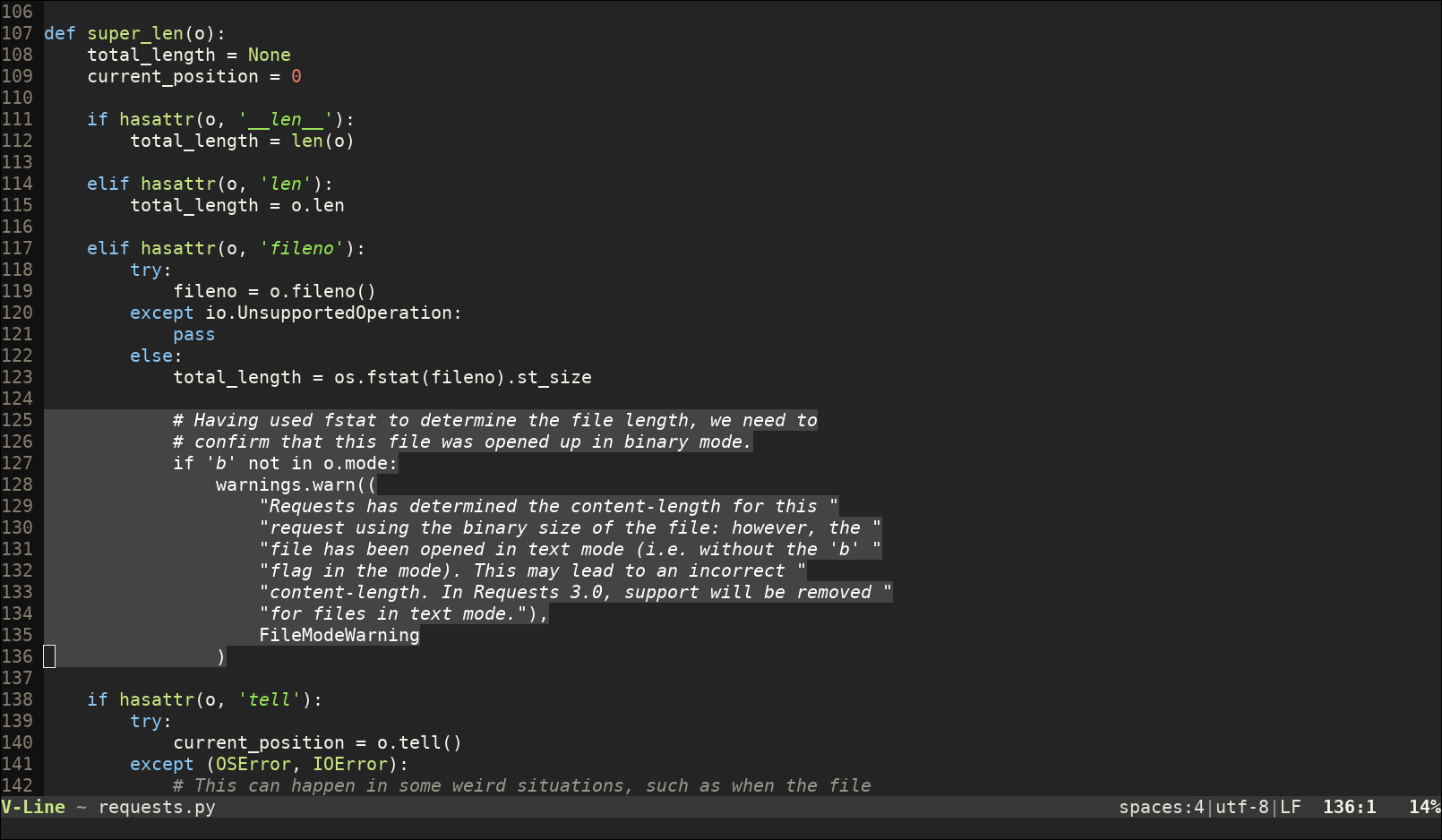Click the 'requests.py' filename in status line
Screen dimensions: 1442x840
pyautogui.click(x=157, y=807)
